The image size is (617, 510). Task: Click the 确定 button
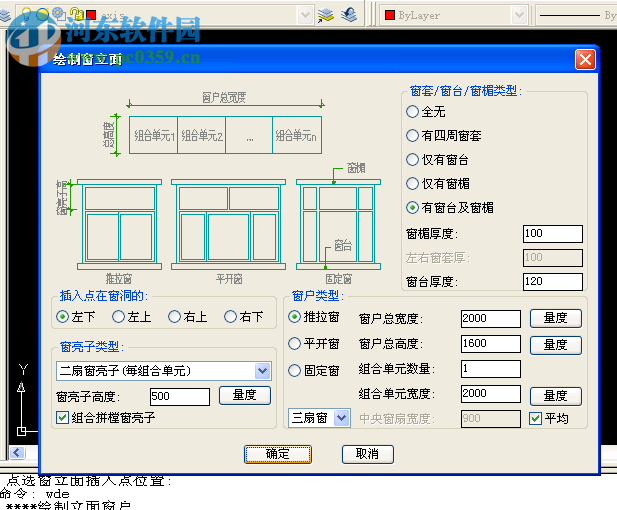(278, 454)
